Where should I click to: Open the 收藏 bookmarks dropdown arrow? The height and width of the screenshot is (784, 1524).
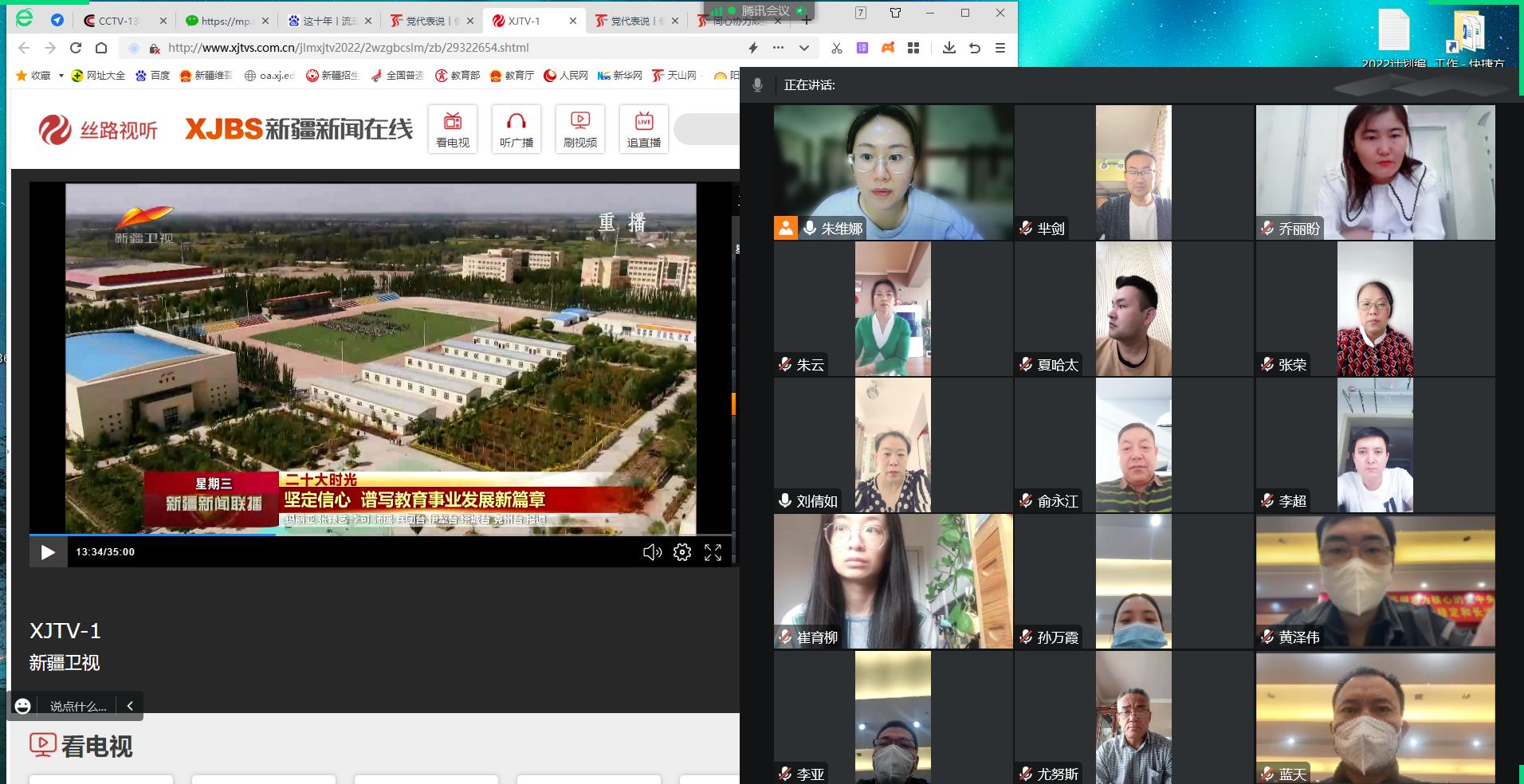[61, 76]
